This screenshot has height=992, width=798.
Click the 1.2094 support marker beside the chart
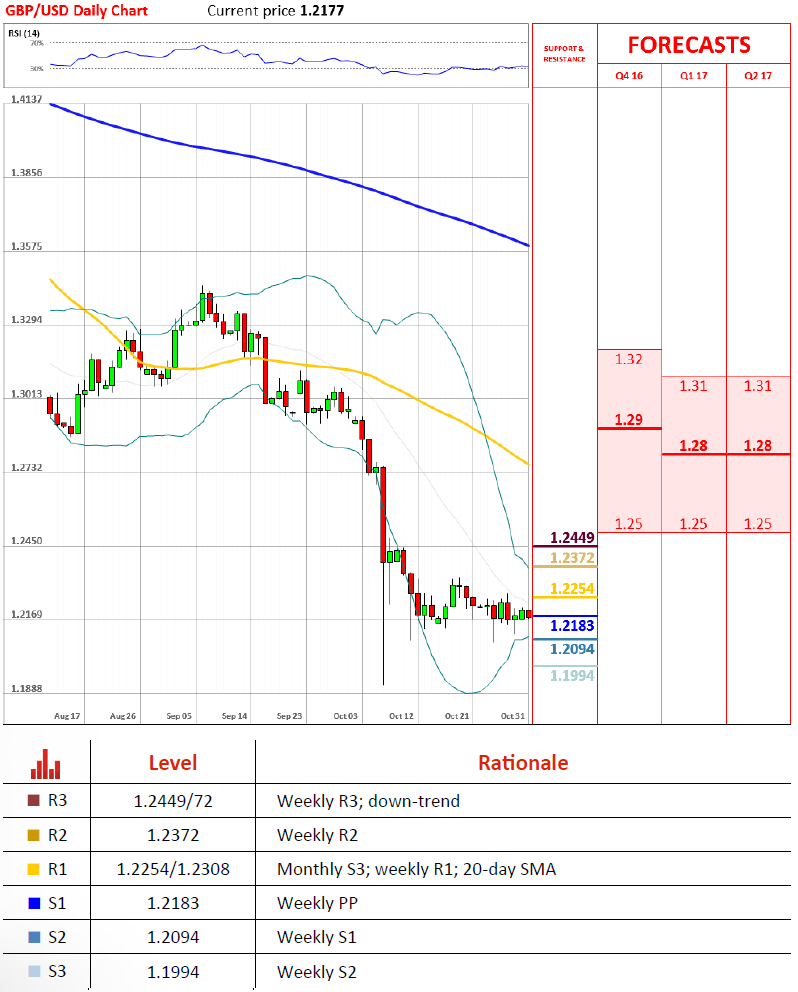[572, 649]
